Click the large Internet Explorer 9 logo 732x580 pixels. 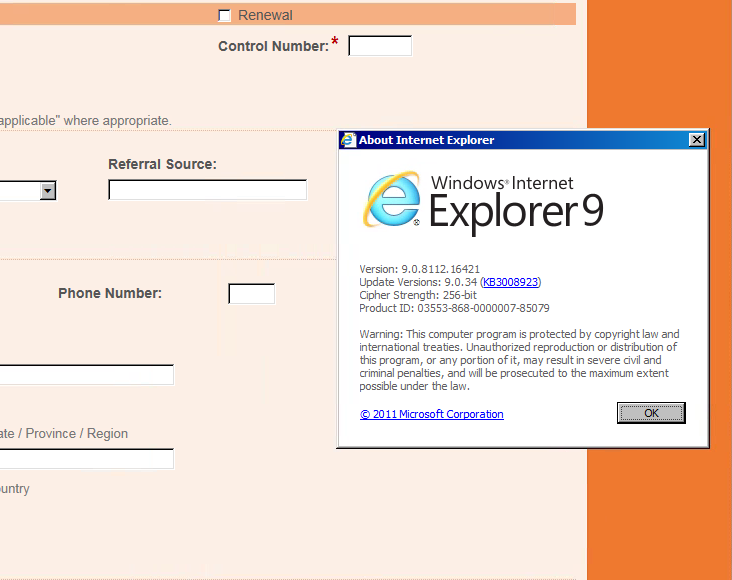coord(483,203)
